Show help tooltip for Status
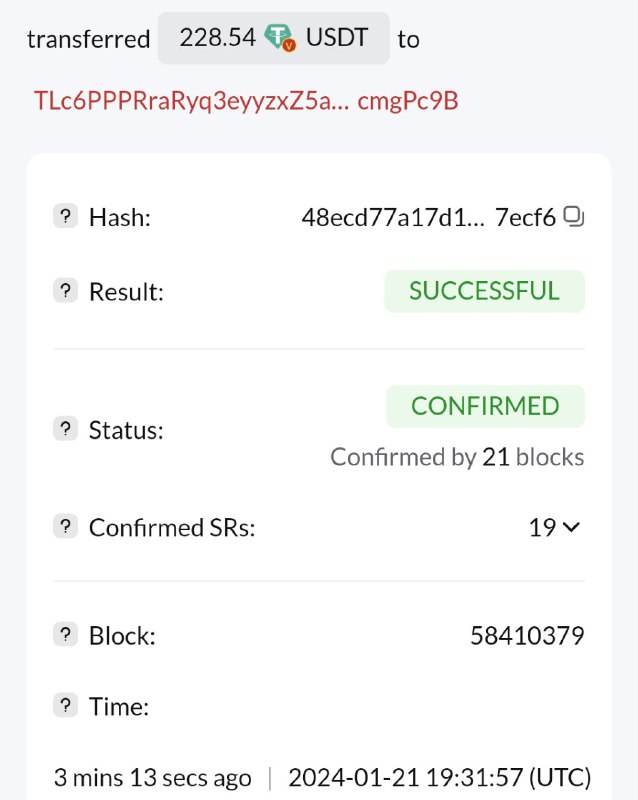Screen dimensions: 638x800 (x=65, y=429)
